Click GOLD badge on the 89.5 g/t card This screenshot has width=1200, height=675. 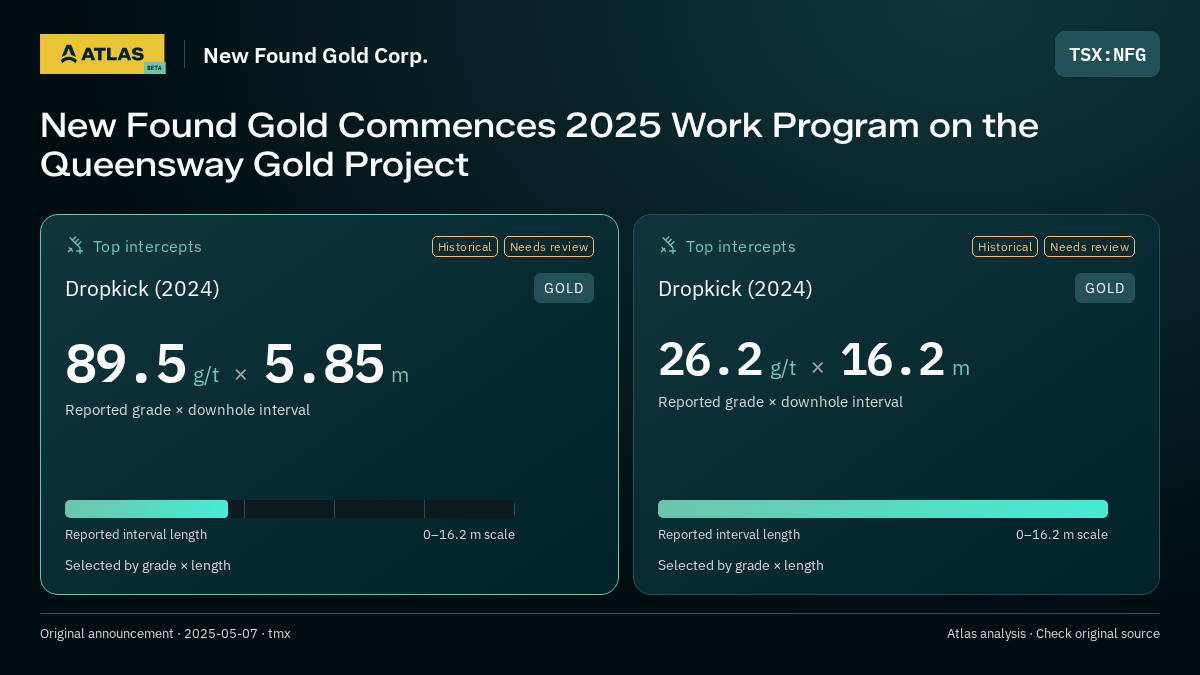(x=564, y=288)
